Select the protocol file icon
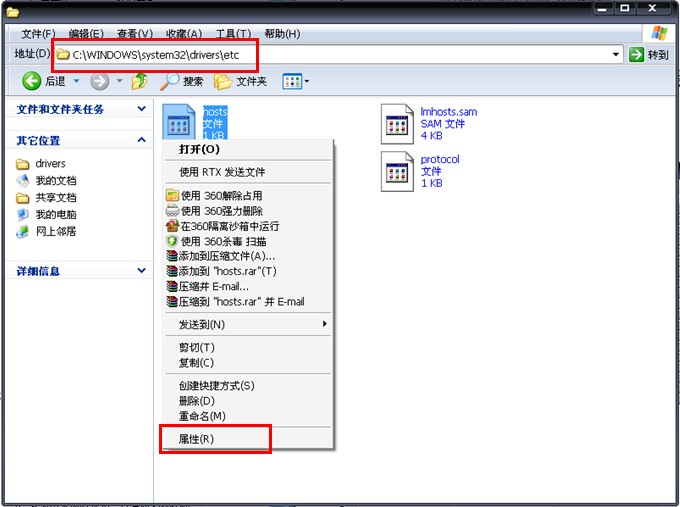This screenshot has width=680, height=507. point(397,172)
